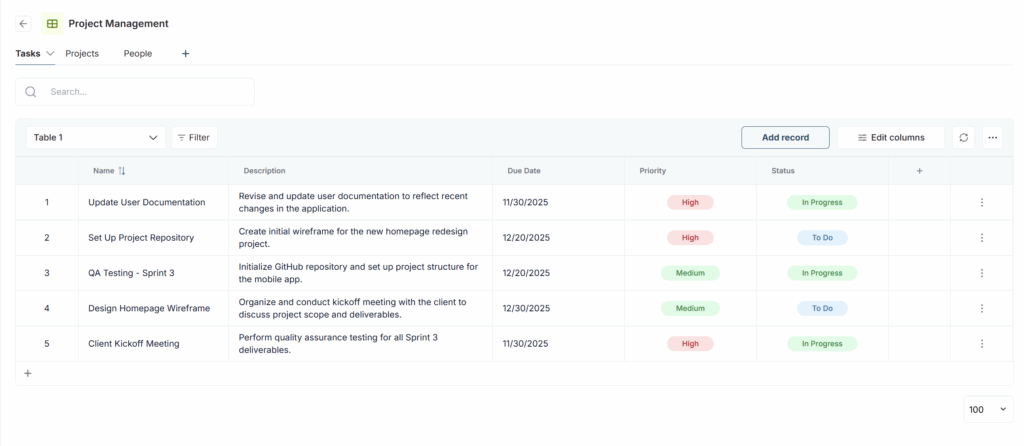This screenshot has height=446, width=1024.
Task: Switch to the People tab
Action: pyautogui.click(x=138, y=54)
